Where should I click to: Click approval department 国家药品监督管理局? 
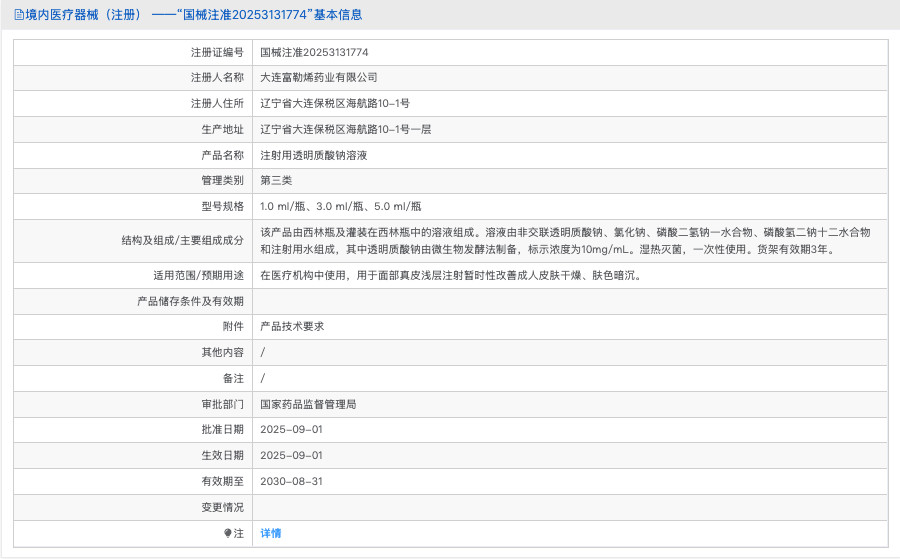pyautogui.click(x=308, y=405)
